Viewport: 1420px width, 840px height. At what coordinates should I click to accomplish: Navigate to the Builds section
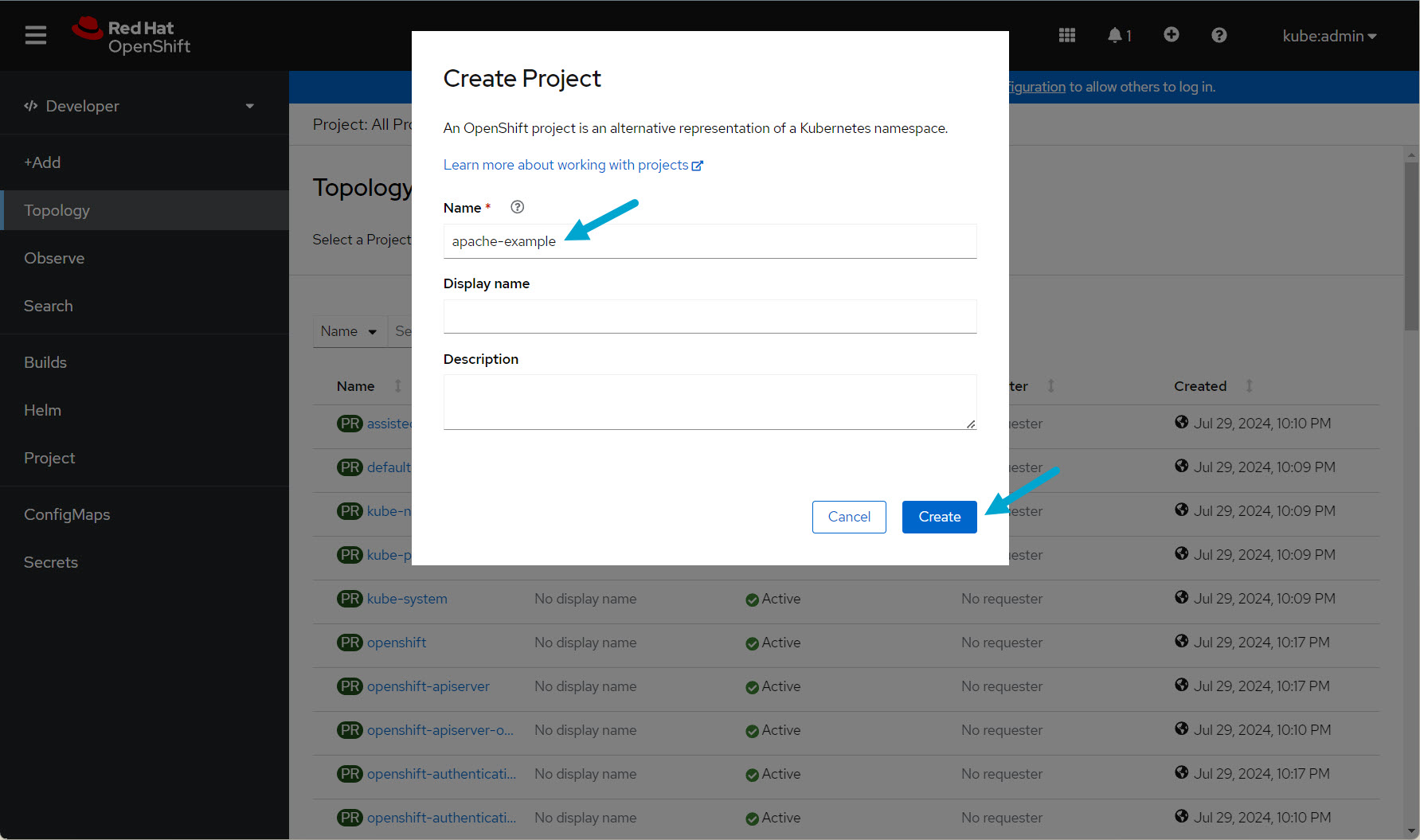pyautogui.click(x=45, y=361)
